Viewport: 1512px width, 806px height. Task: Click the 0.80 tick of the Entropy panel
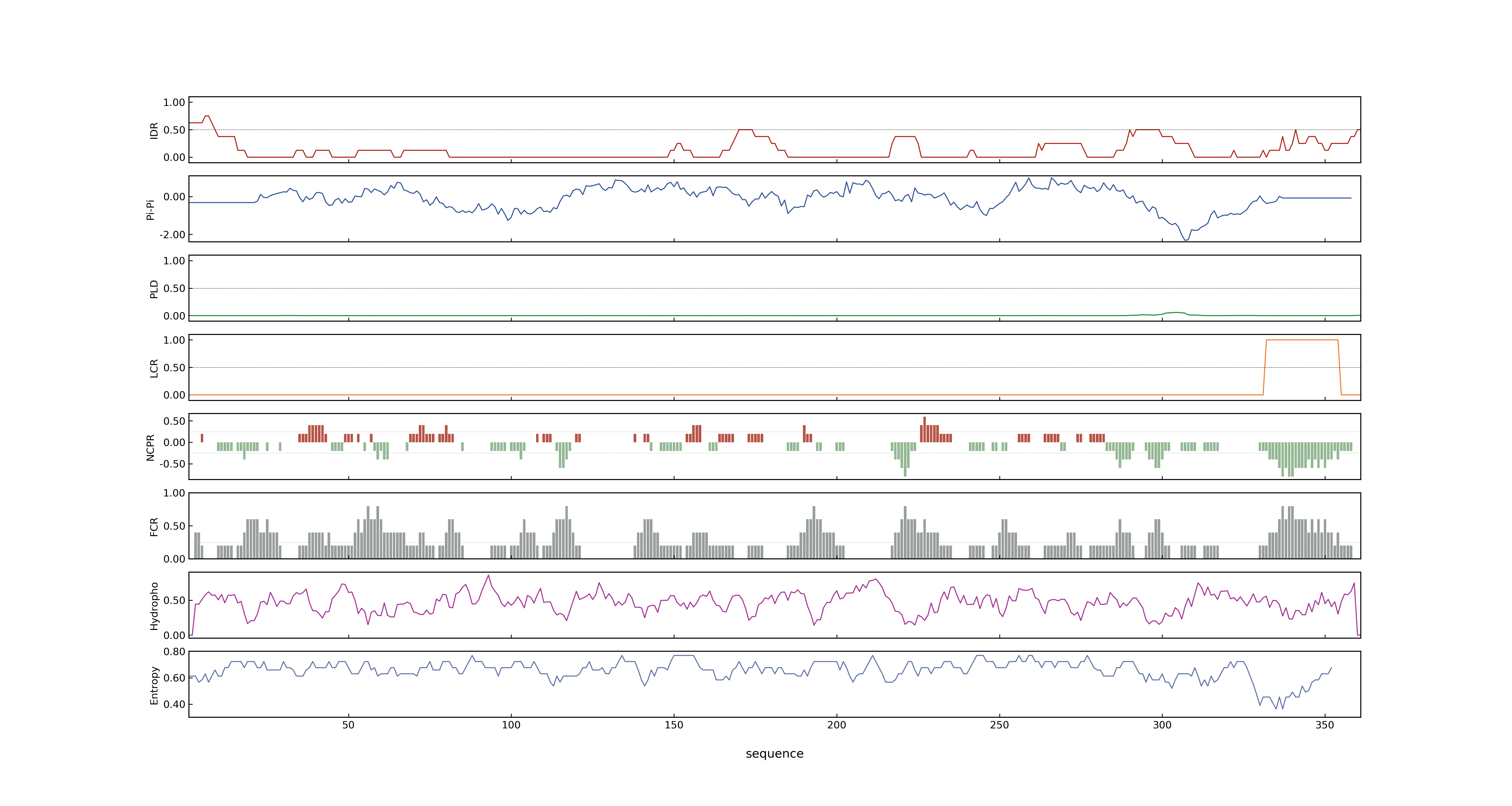tap(174, 652)
